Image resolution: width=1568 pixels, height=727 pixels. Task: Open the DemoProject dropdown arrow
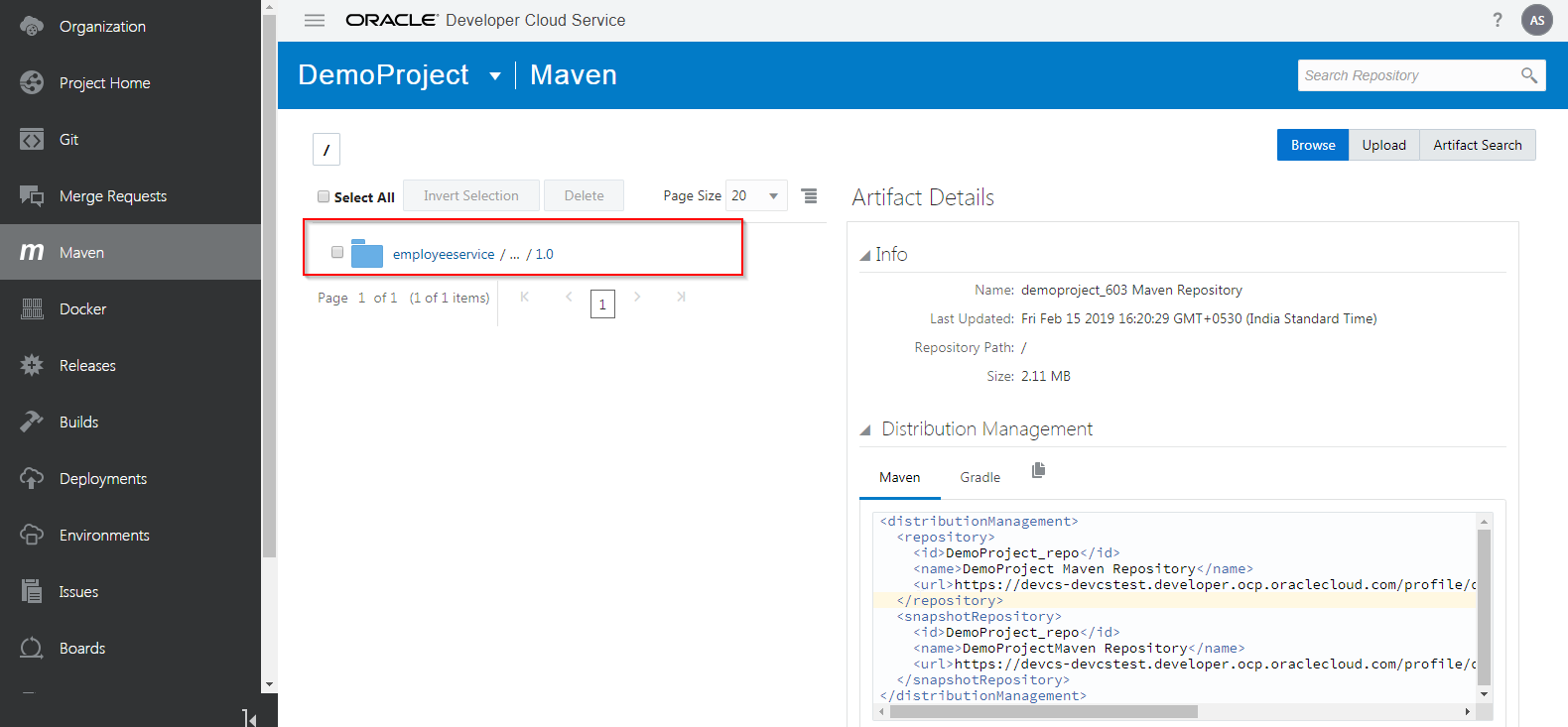point(495,76)
